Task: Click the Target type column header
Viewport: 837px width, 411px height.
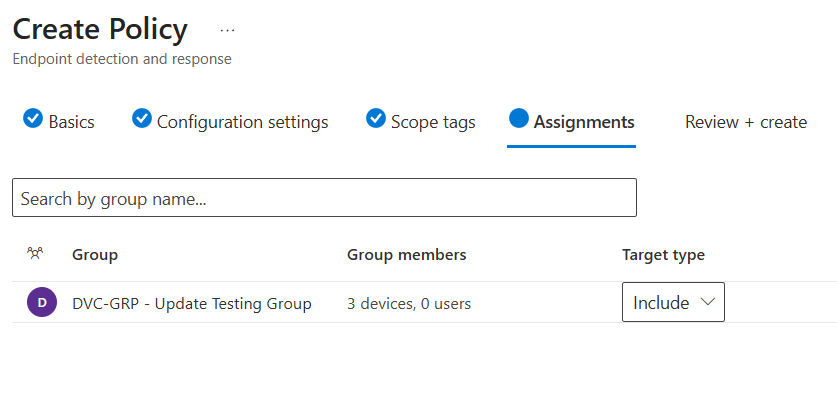Action: (663, 255)
